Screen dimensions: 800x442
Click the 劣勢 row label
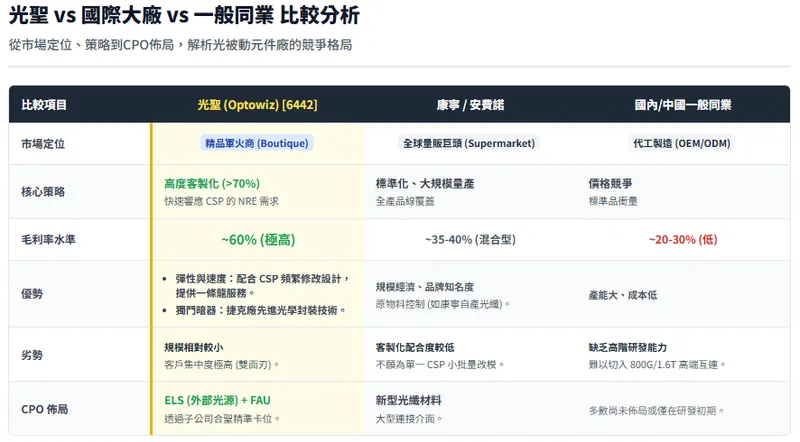point(32,355)
